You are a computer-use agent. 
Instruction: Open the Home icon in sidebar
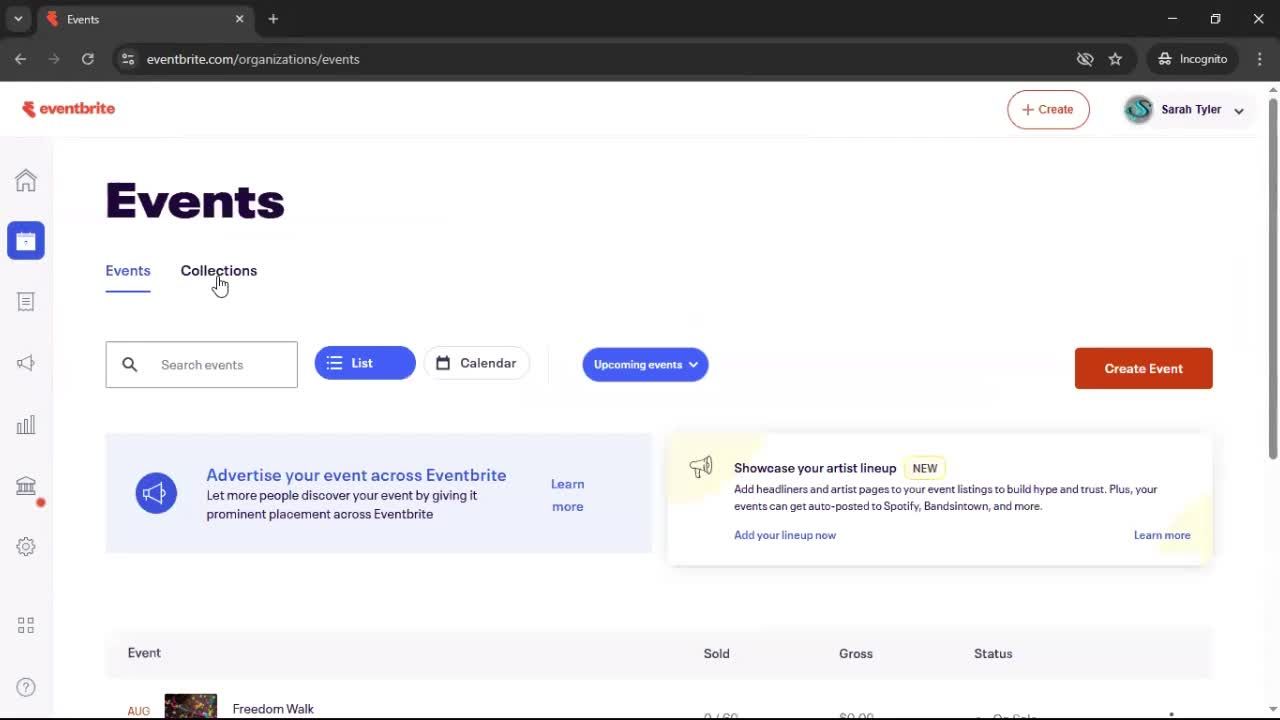click(x=26, y=181)
